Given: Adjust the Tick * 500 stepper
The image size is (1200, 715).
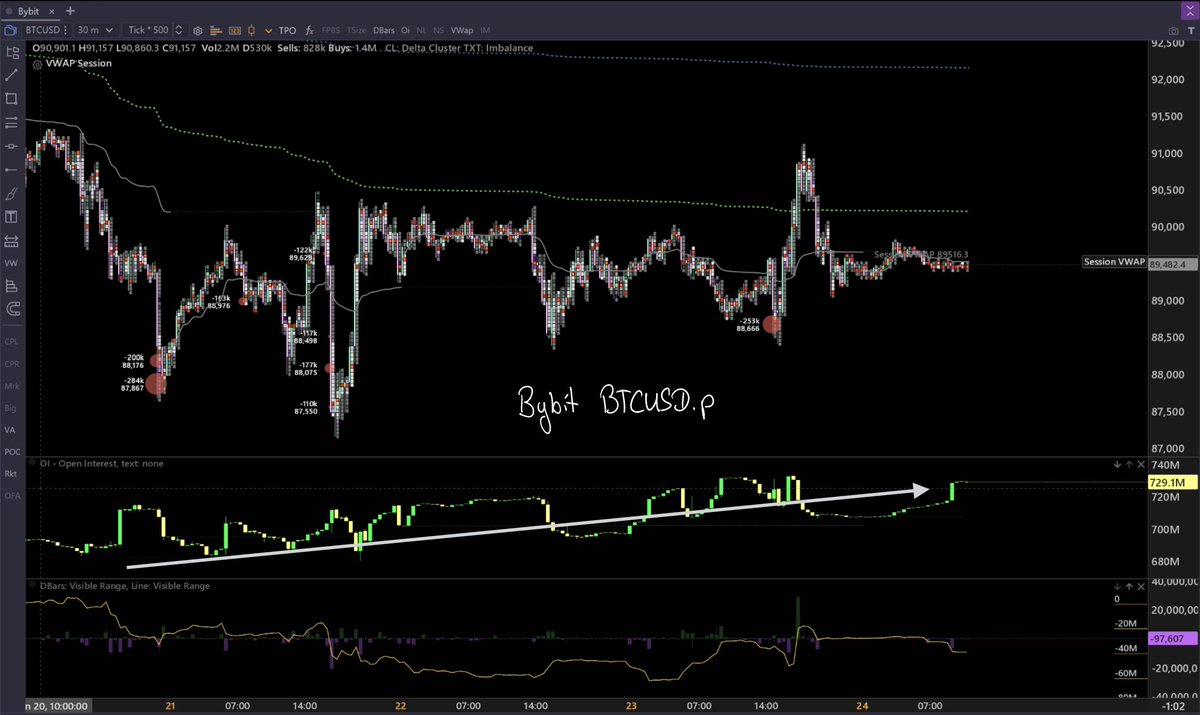Looking at the screenshot, I should click(x=178, y=30).
